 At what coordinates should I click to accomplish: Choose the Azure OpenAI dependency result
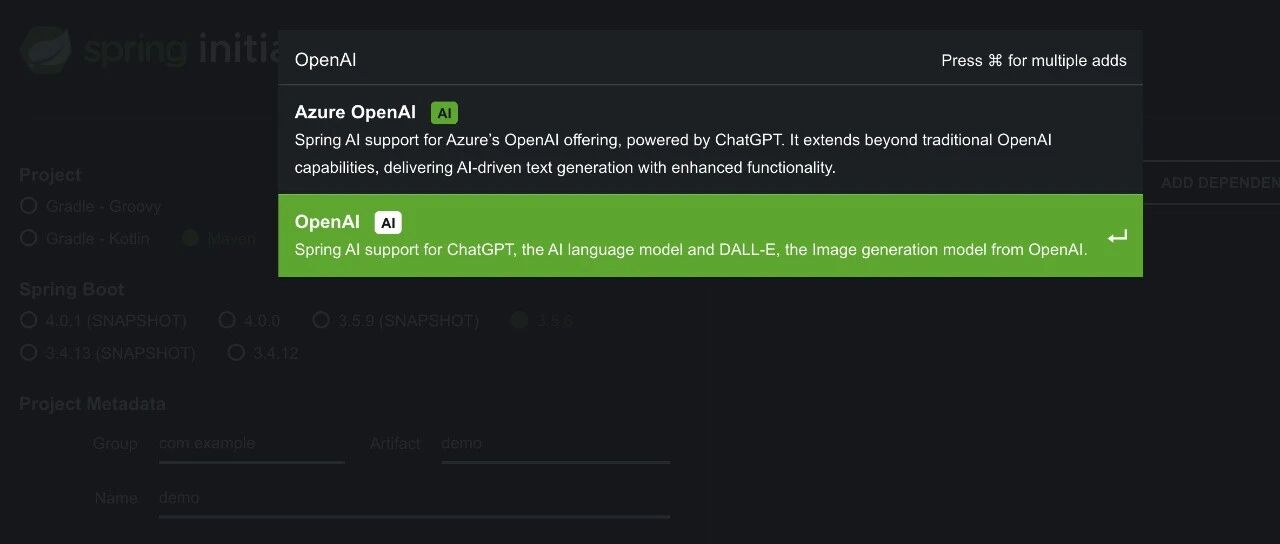710,140
